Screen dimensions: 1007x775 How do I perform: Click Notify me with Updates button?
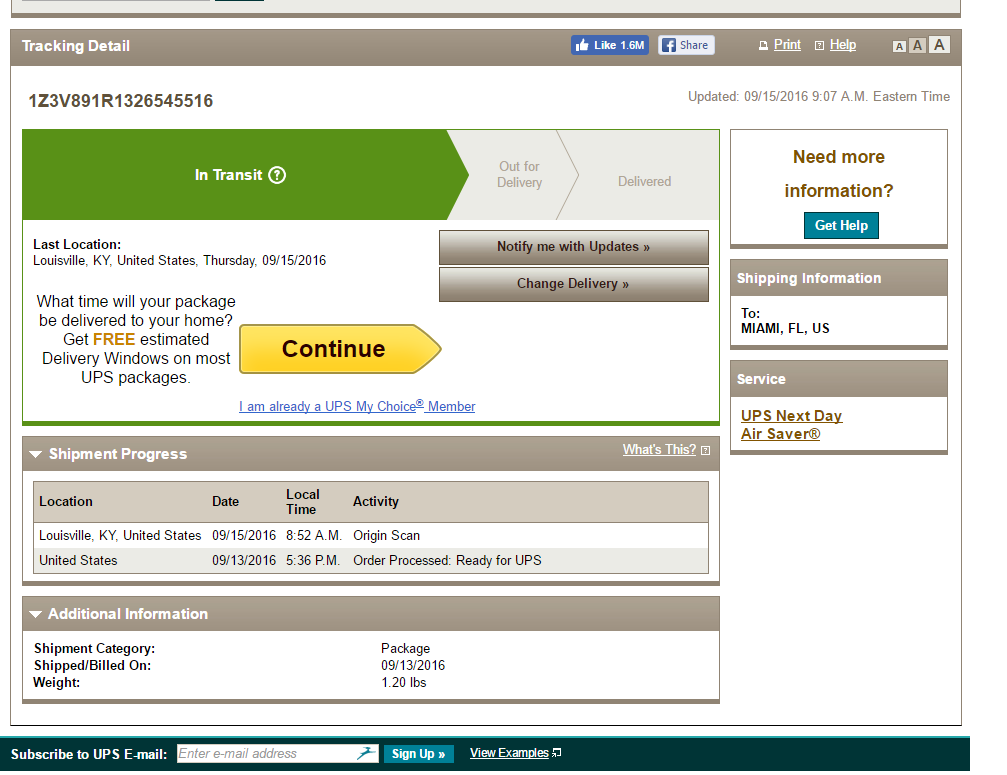coord(574,247)
